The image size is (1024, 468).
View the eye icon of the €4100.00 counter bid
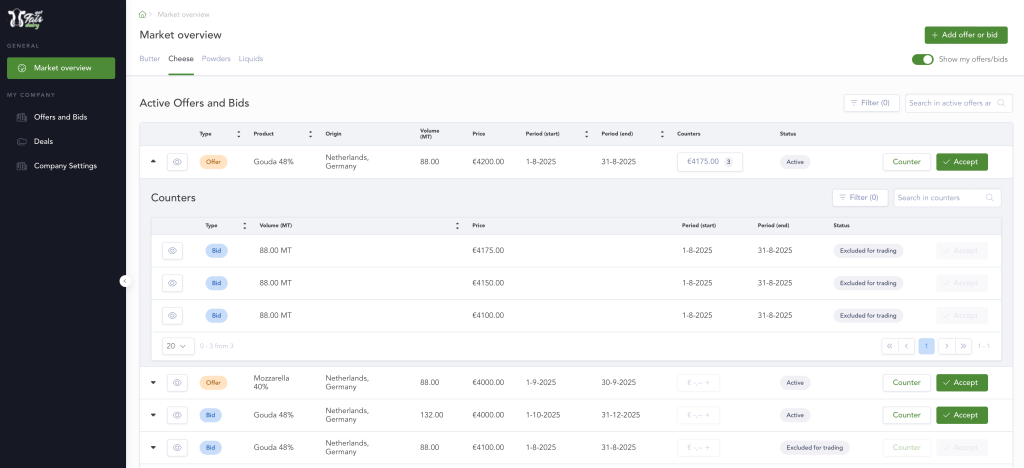click(172, 315)
